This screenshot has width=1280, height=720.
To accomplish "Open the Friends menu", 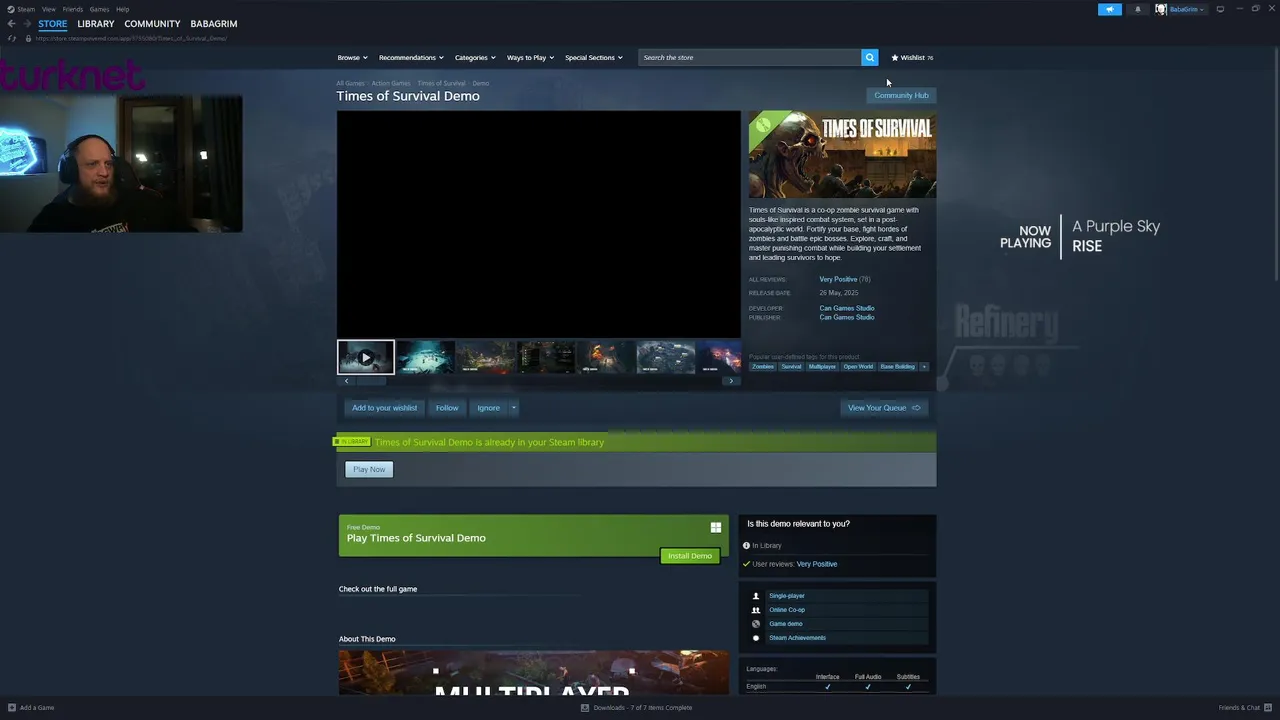I will point(73,9).
